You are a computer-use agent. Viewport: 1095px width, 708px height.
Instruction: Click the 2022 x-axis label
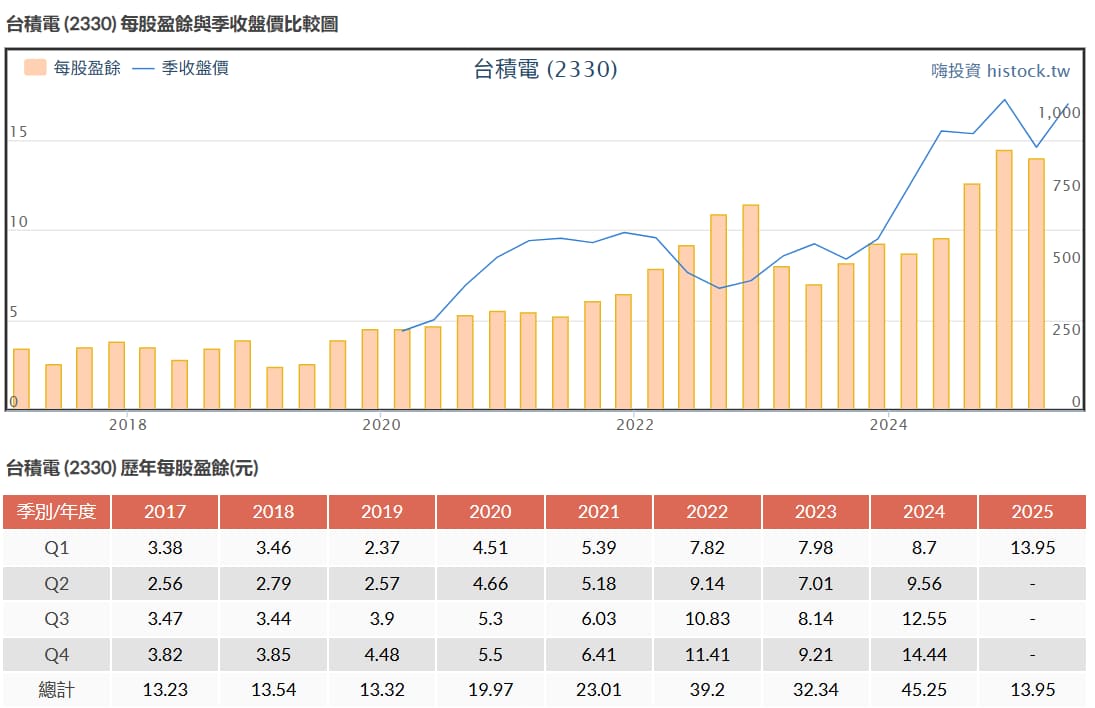click(634, 425)
